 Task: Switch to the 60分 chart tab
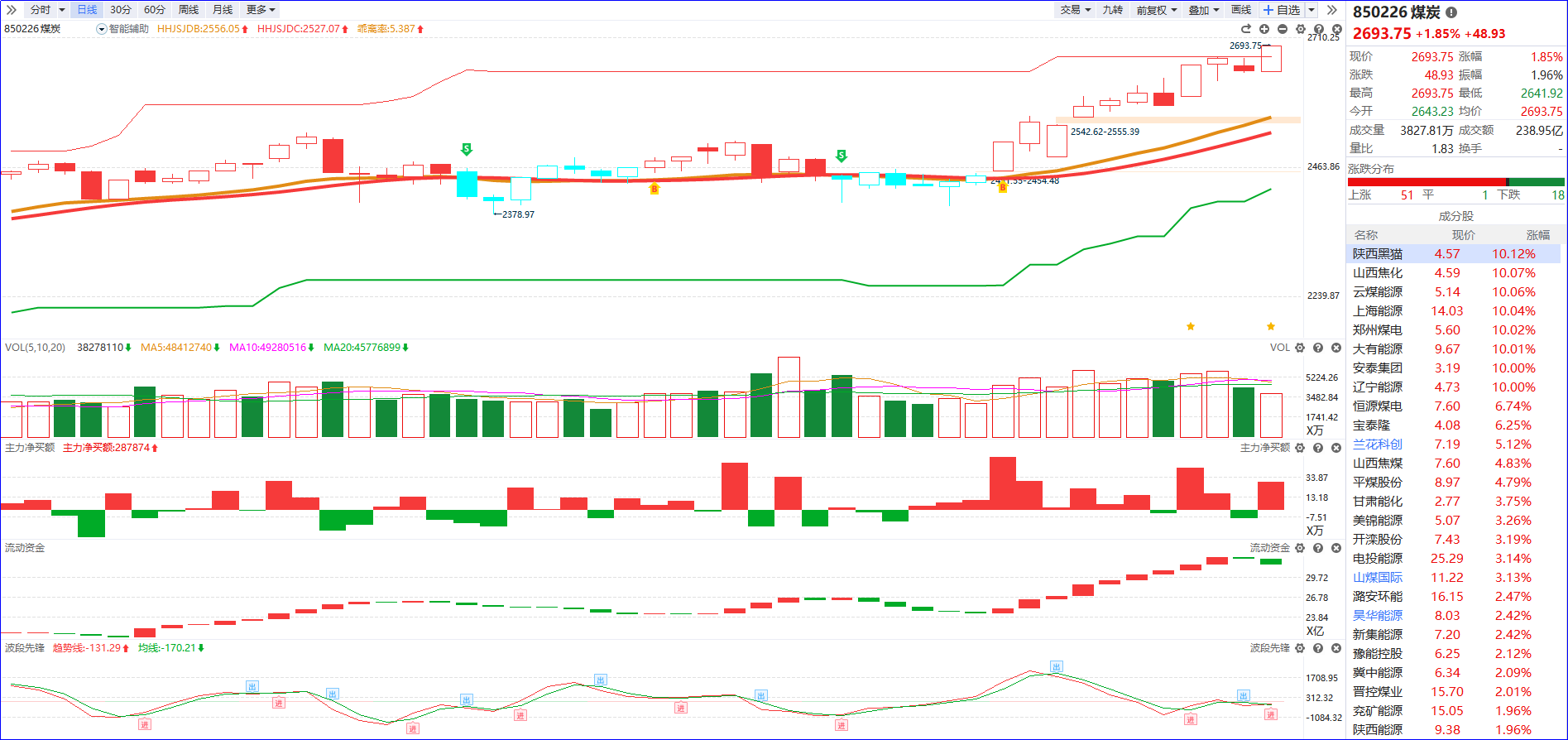click(x=155, y=10)
